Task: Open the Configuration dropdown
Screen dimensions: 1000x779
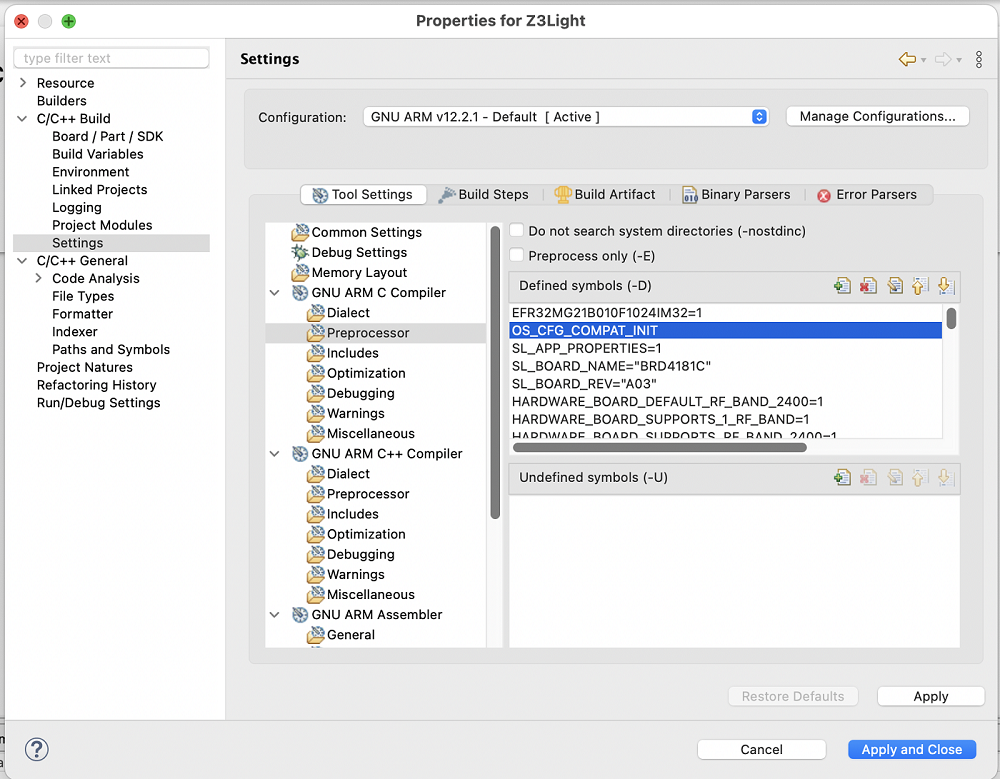Action: [566, 117]
